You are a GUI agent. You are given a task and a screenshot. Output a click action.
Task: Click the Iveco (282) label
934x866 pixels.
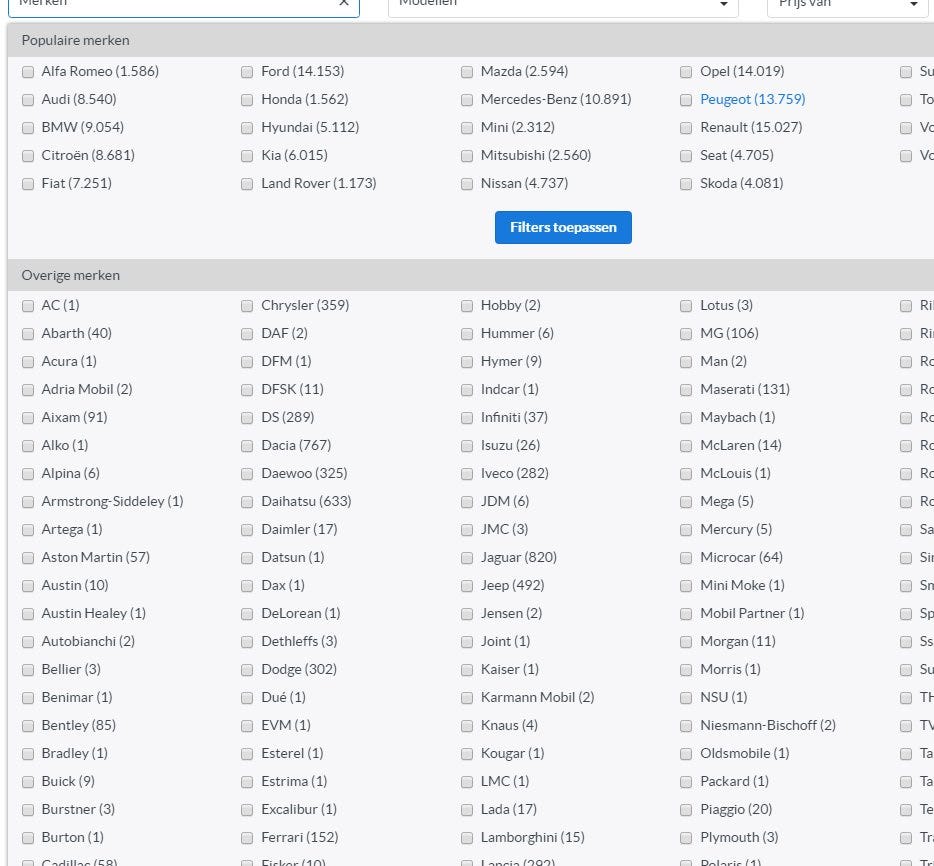click(x=515, y=474)
